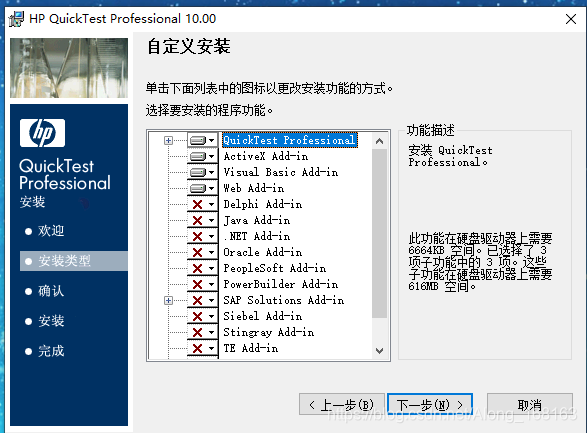This screenshot has height=433, width=587.
Task: Select QuickTest Professional feature row
Action: tap(290, 140)
